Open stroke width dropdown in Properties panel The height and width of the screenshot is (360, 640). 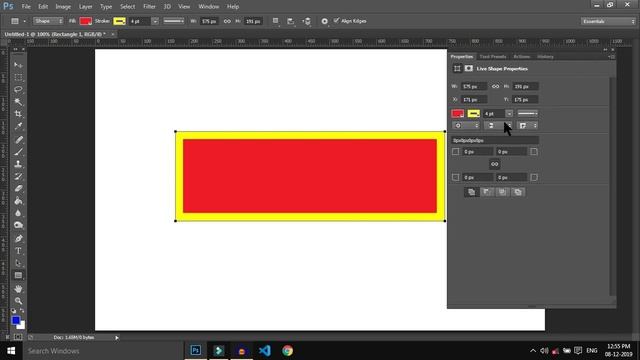click(x=509, y=113)
